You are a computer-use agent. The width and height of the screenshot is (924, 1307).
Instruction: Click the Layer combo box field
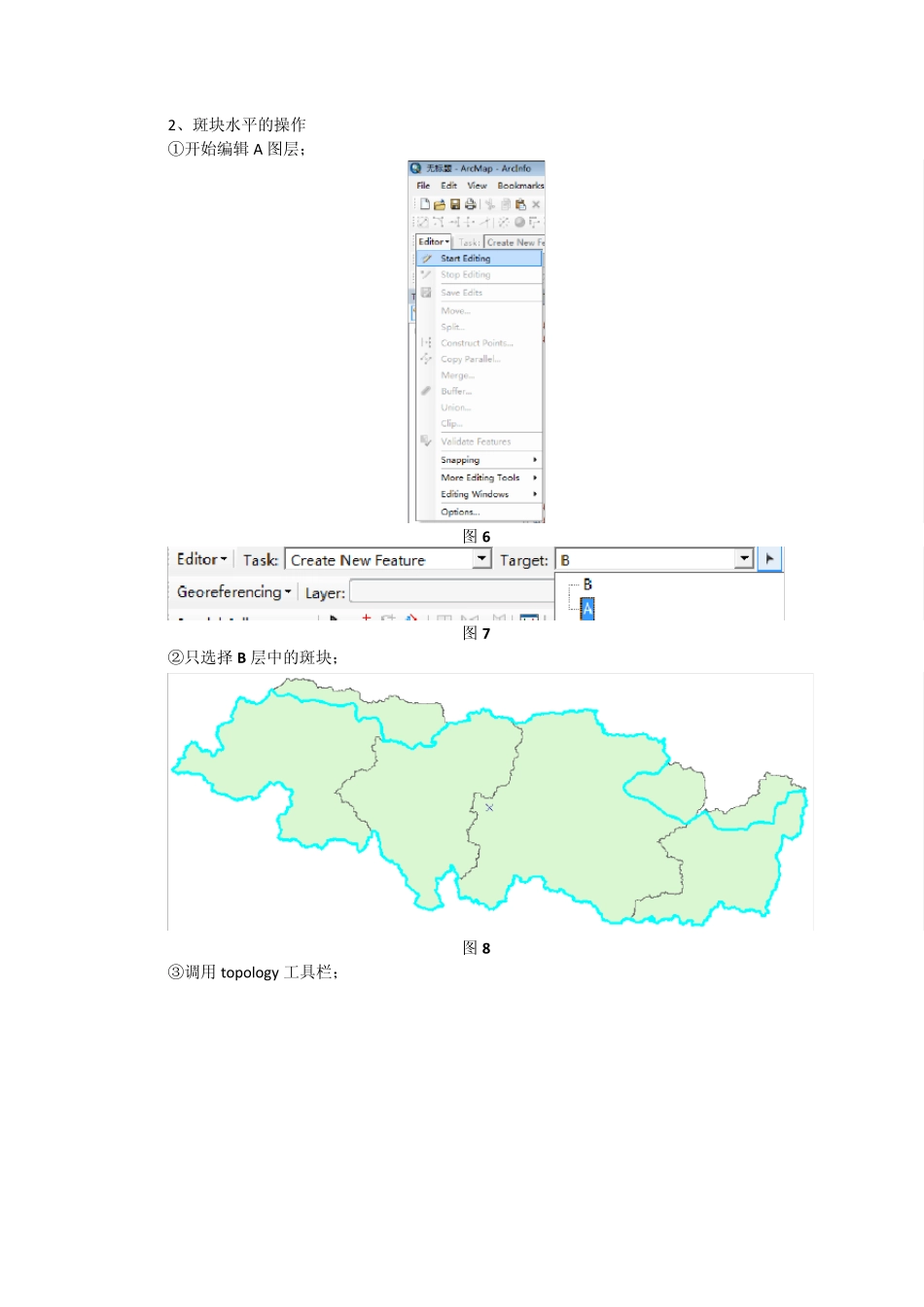tap(451, 591)
